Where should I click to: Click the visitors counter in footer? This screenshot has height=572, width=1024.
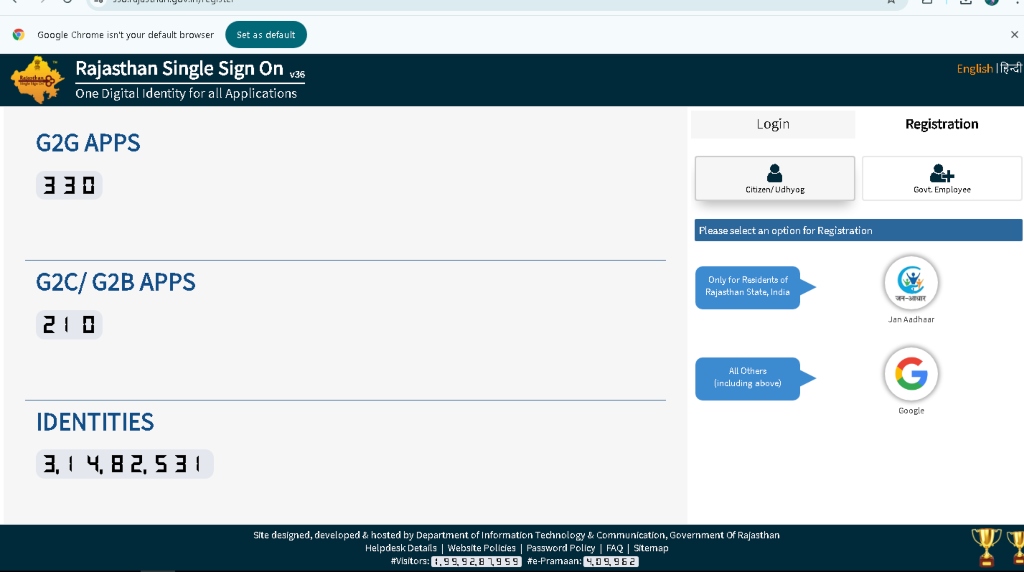476,562
